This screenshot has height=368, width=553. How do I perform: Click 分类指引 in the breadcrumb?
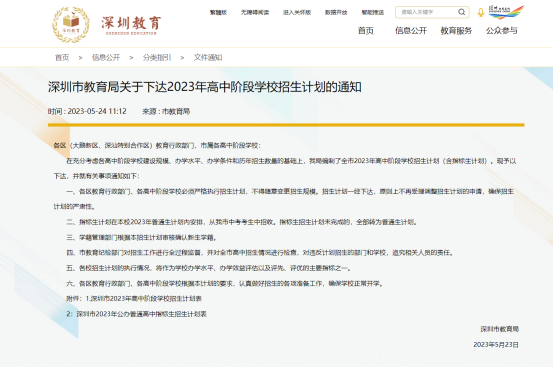pos(157,58)
